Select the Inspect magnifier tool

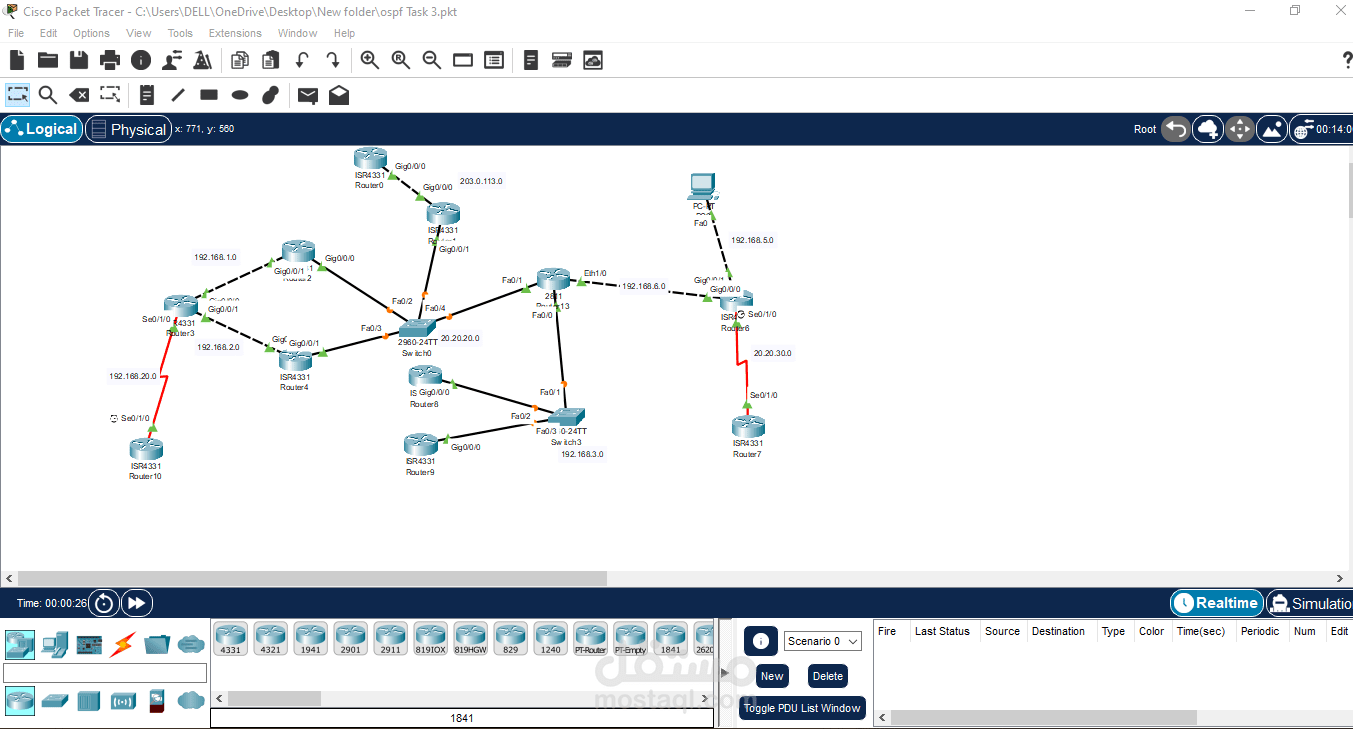click(x=48, y=95)
